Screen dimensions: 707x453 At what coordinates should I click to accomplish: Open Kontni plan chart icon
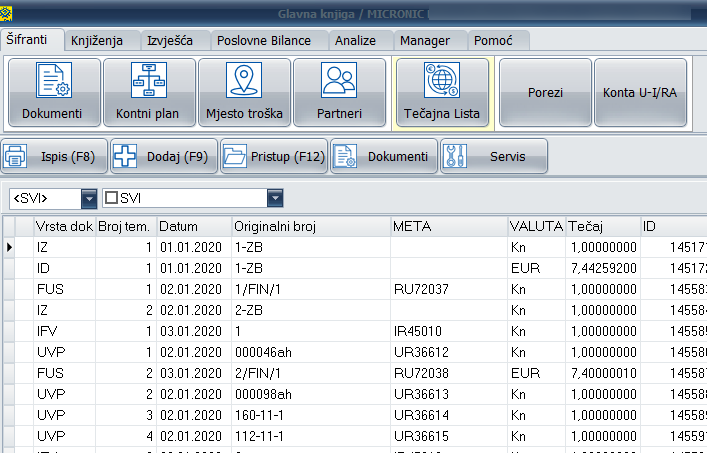point(148,81)
